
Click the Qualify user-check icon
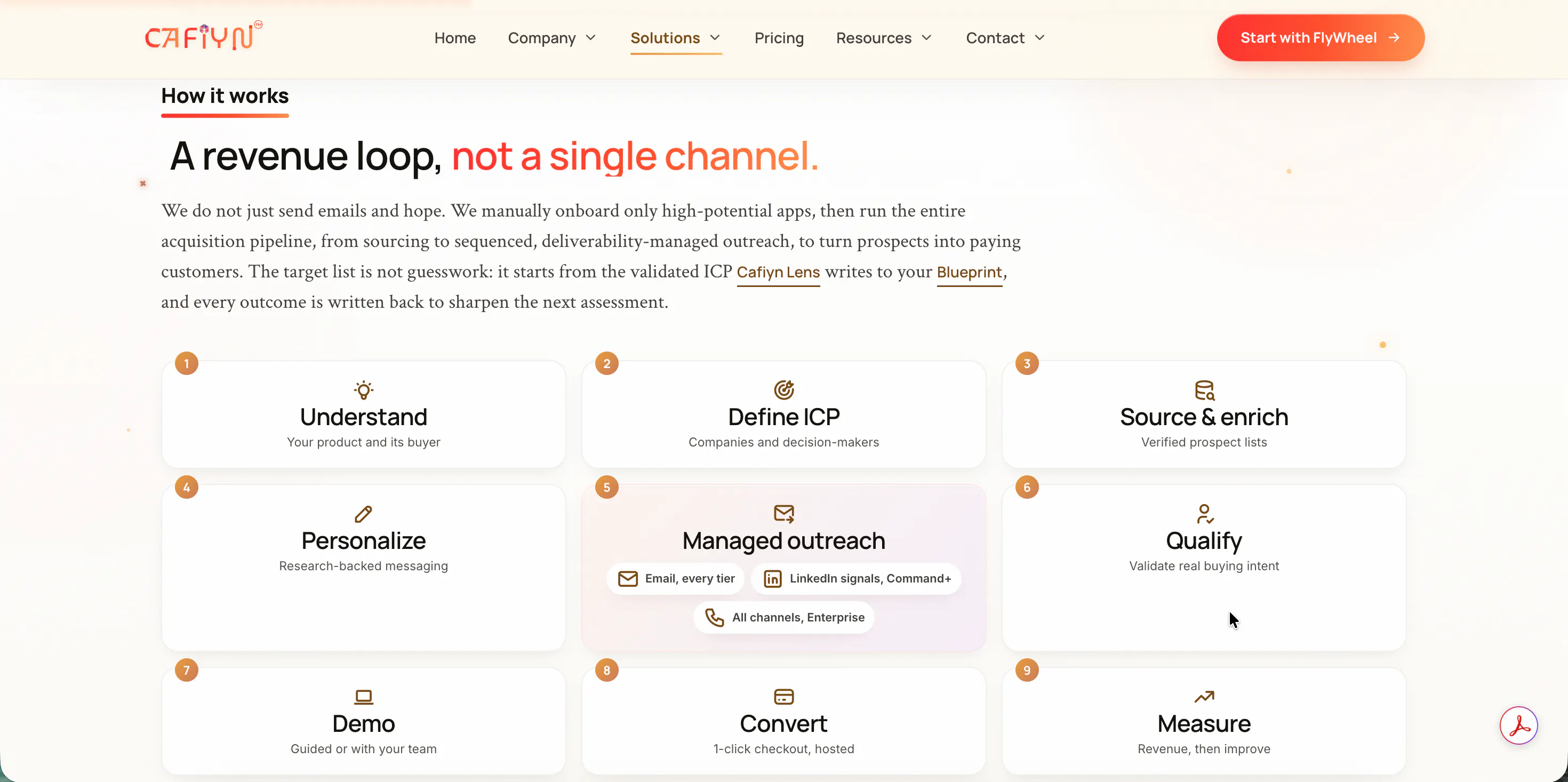[x=1204, y=513]
